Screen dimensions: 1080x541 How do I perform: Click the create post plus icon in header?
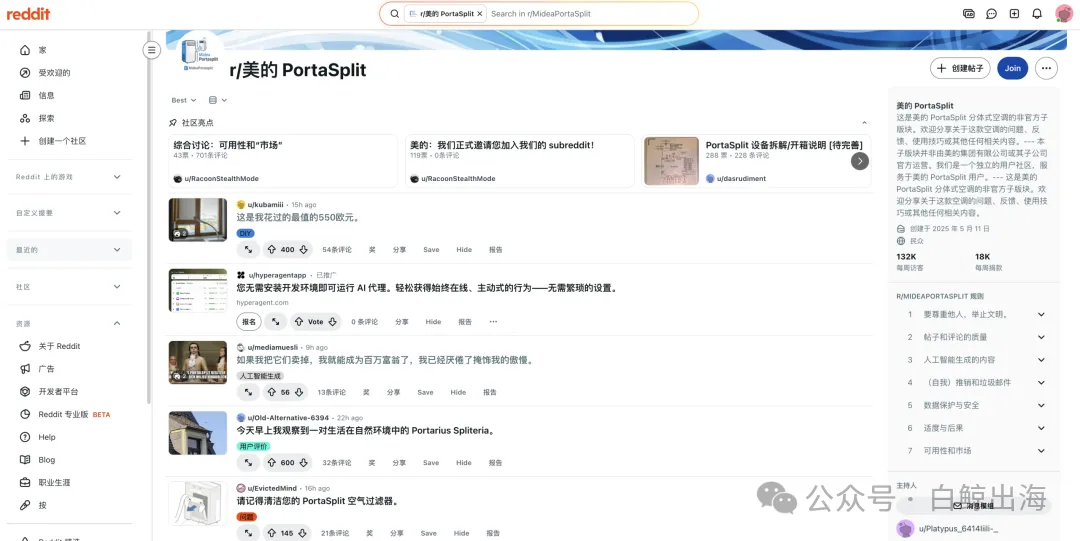coord(1014,14)
